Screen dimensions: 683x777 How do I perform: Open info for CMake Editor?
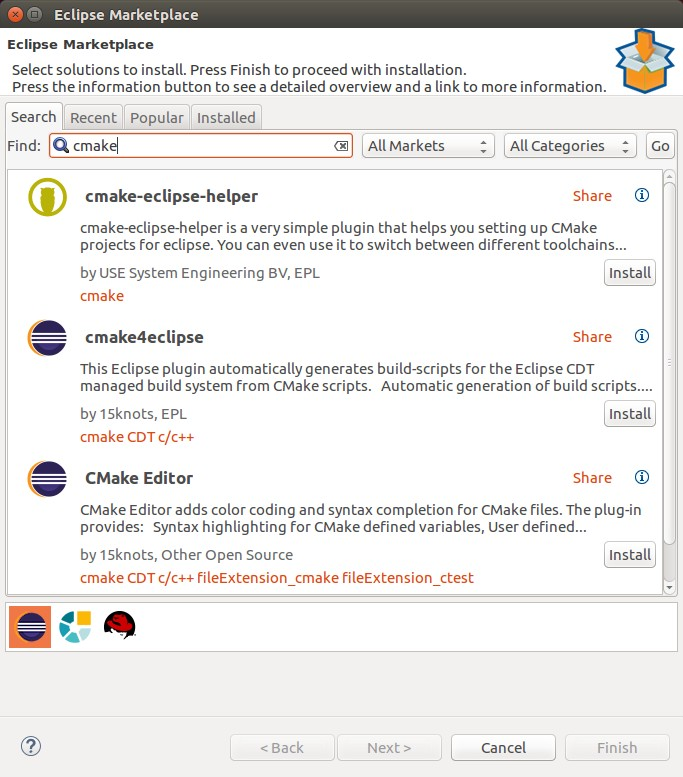pos(641,477)
